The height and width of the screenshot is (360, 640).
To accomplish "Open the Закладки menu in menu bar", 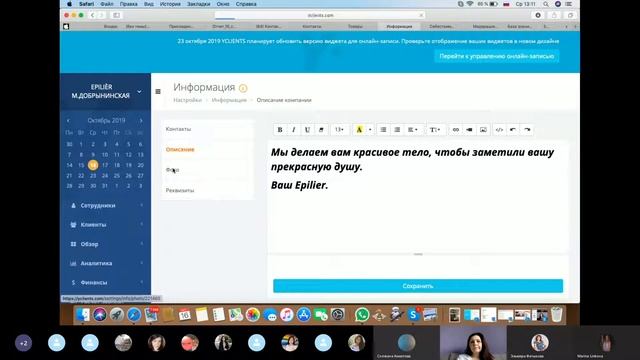I will [199, 4].
